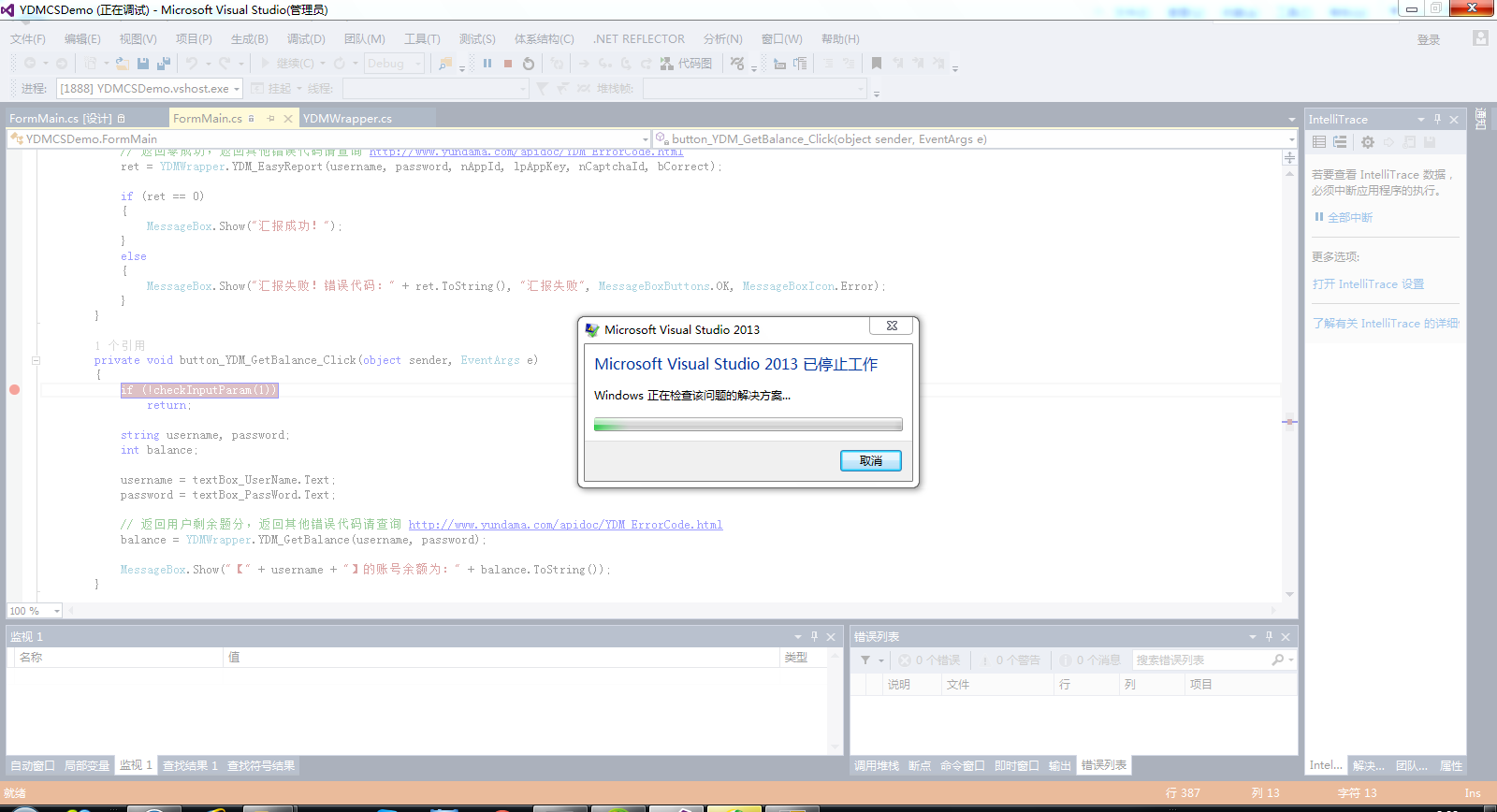Switch IntelliTrace to calls view icon

click(1340, 142)
